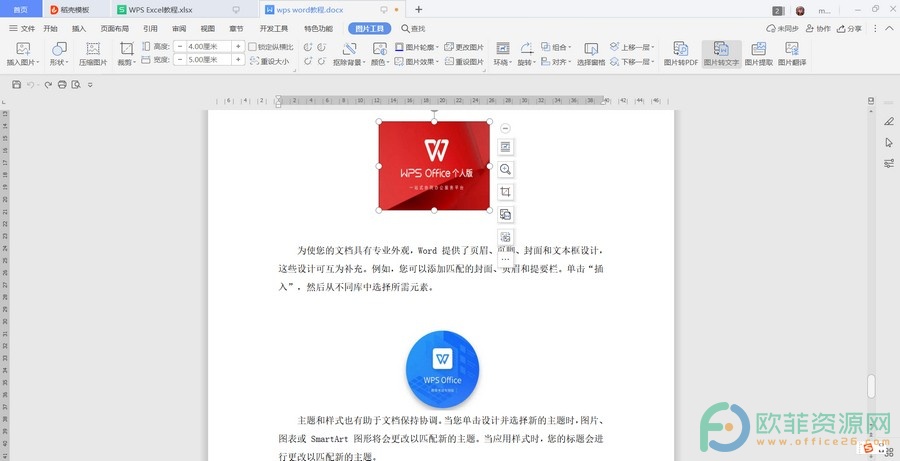Click 重设图片 reset picture
The width and height of the screenshot is (900, 461).
click(464, 61)
